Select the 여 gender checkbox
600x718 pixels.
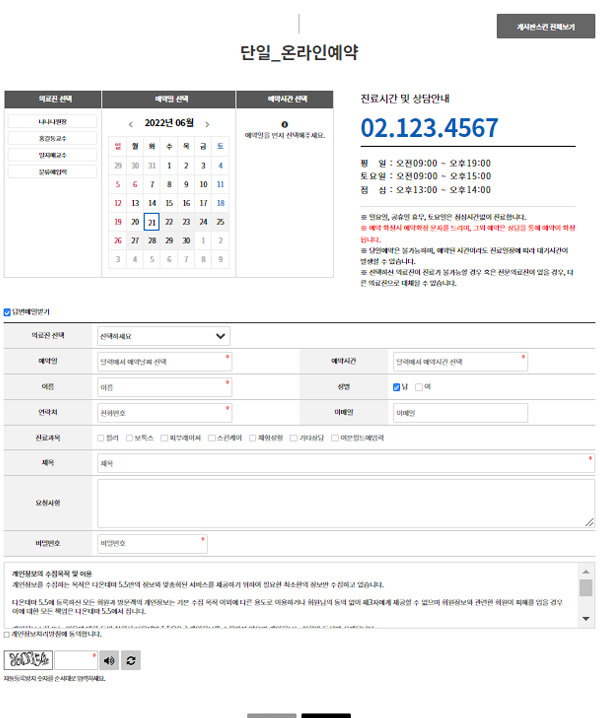[419, 387]
